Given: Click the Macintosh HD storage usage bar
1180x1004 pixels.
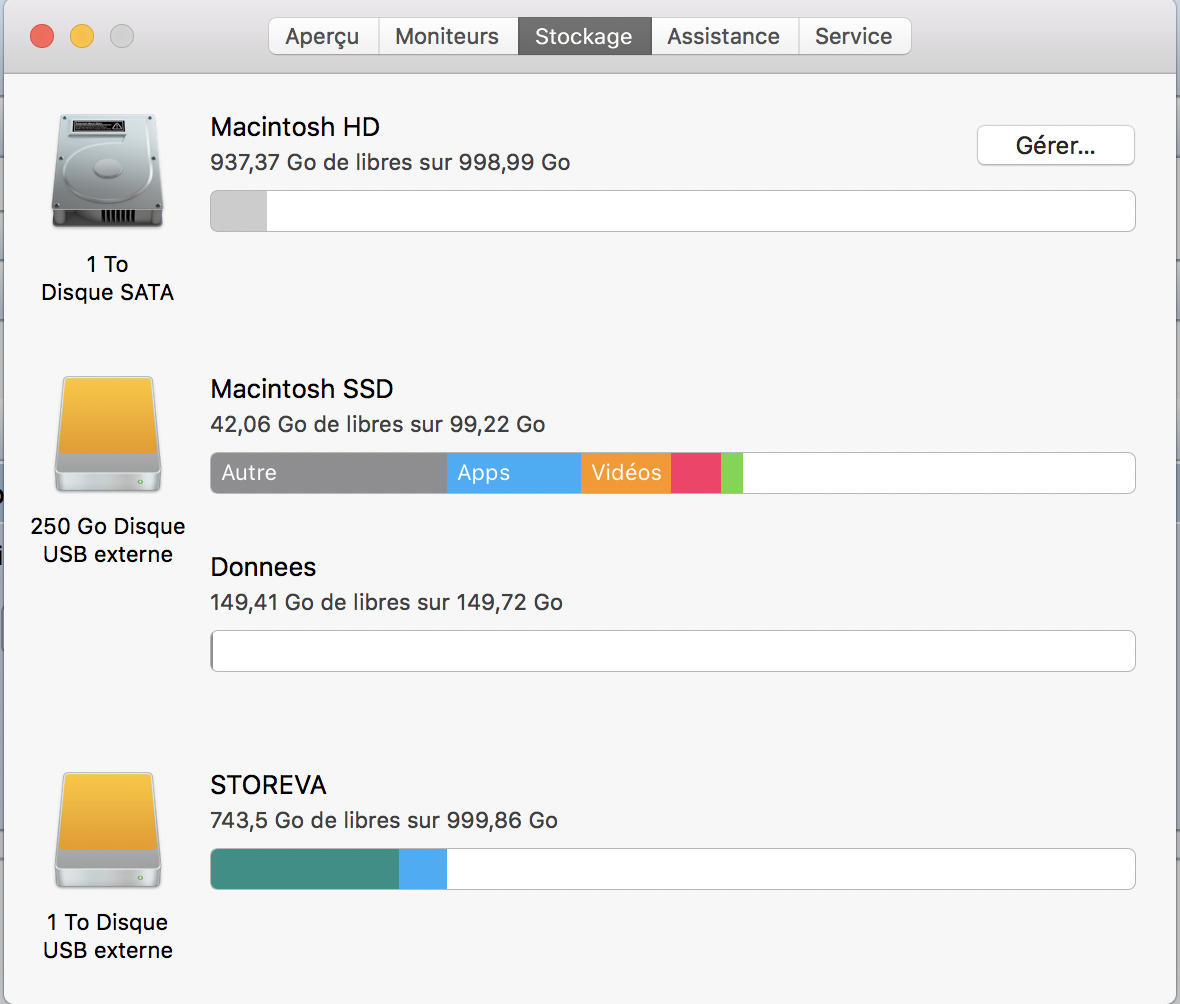Looking at the screenshot, I should pos(672,211).
